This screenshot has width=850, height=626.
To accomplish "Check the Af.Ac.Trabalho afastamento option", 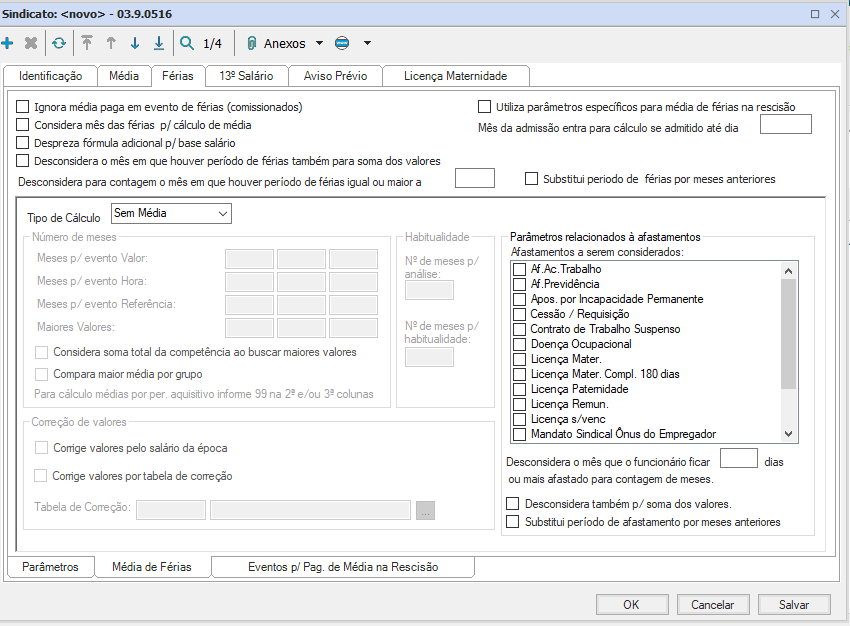I will click(x=519, y=270).
